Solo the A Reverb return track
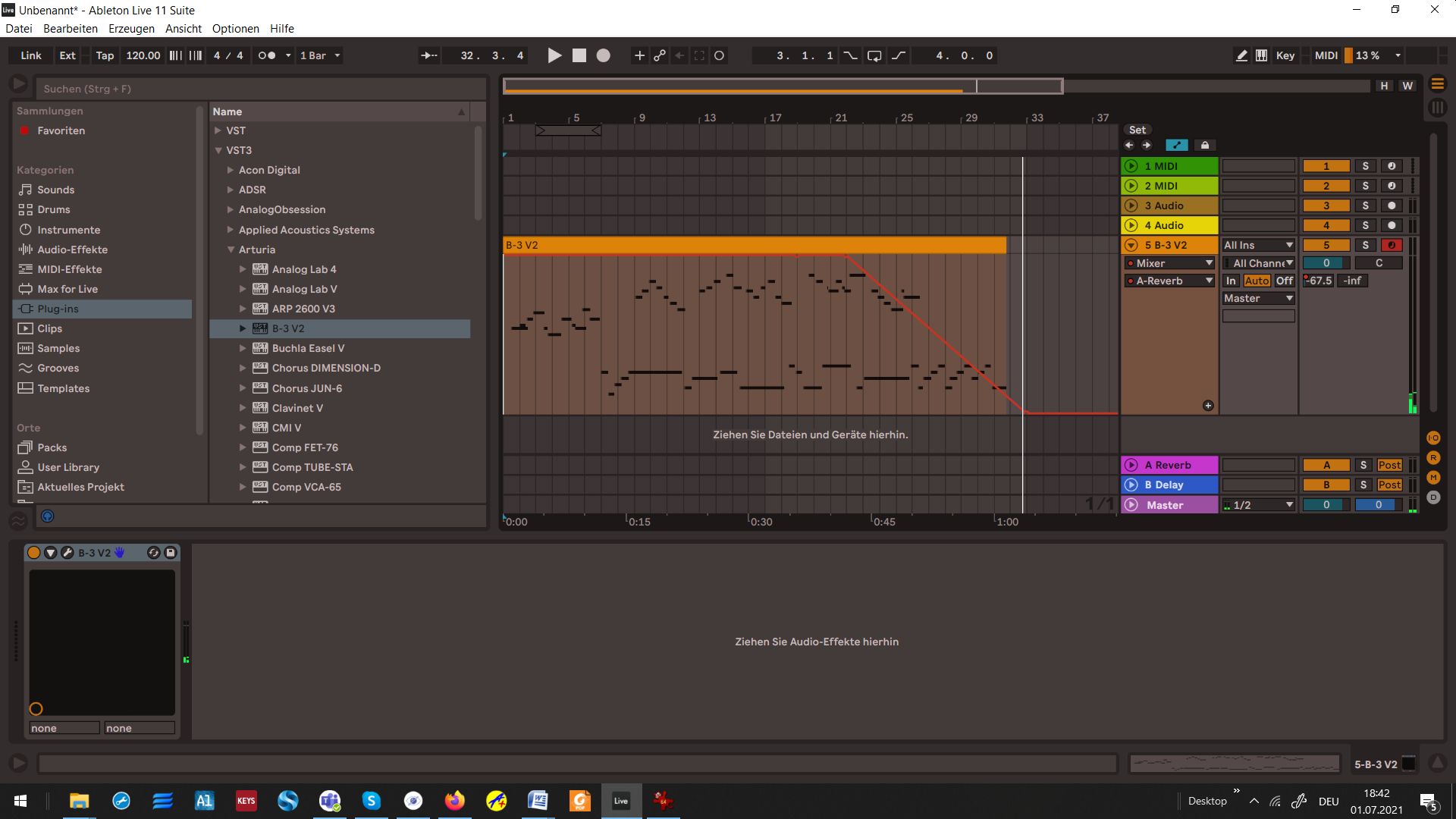Screen dimensions: 1456x819 click(x=1363, y=465)
